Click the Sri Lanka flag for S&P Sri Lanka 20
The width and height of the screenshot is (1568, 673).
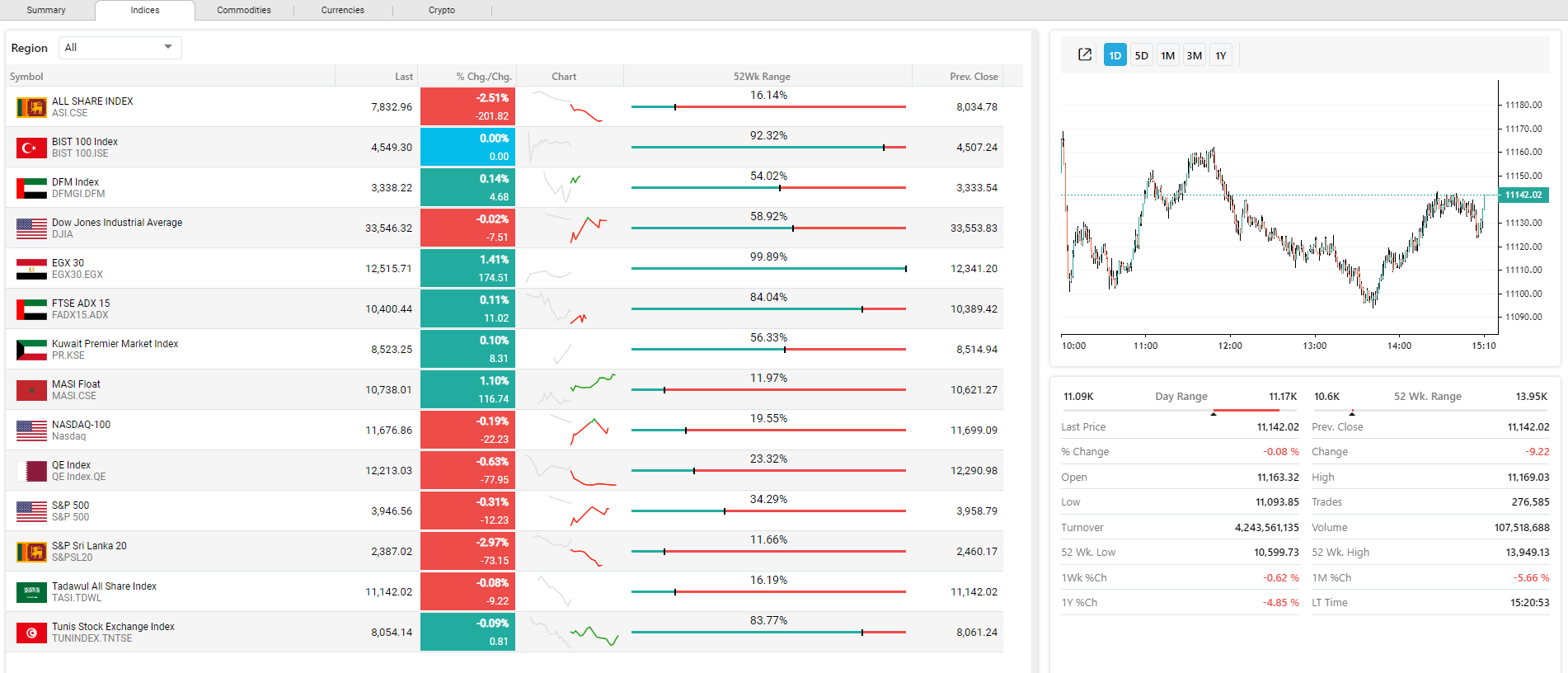(x=31, y=552)
